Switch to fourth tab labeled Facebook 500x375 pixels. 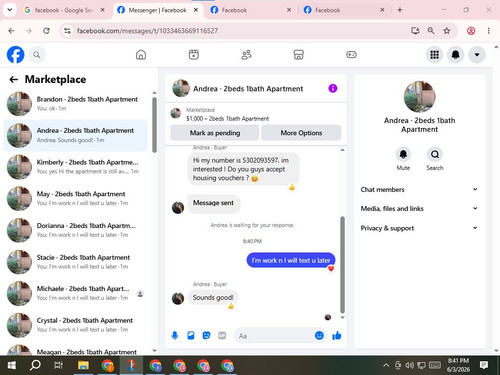[x=344, y=10]
